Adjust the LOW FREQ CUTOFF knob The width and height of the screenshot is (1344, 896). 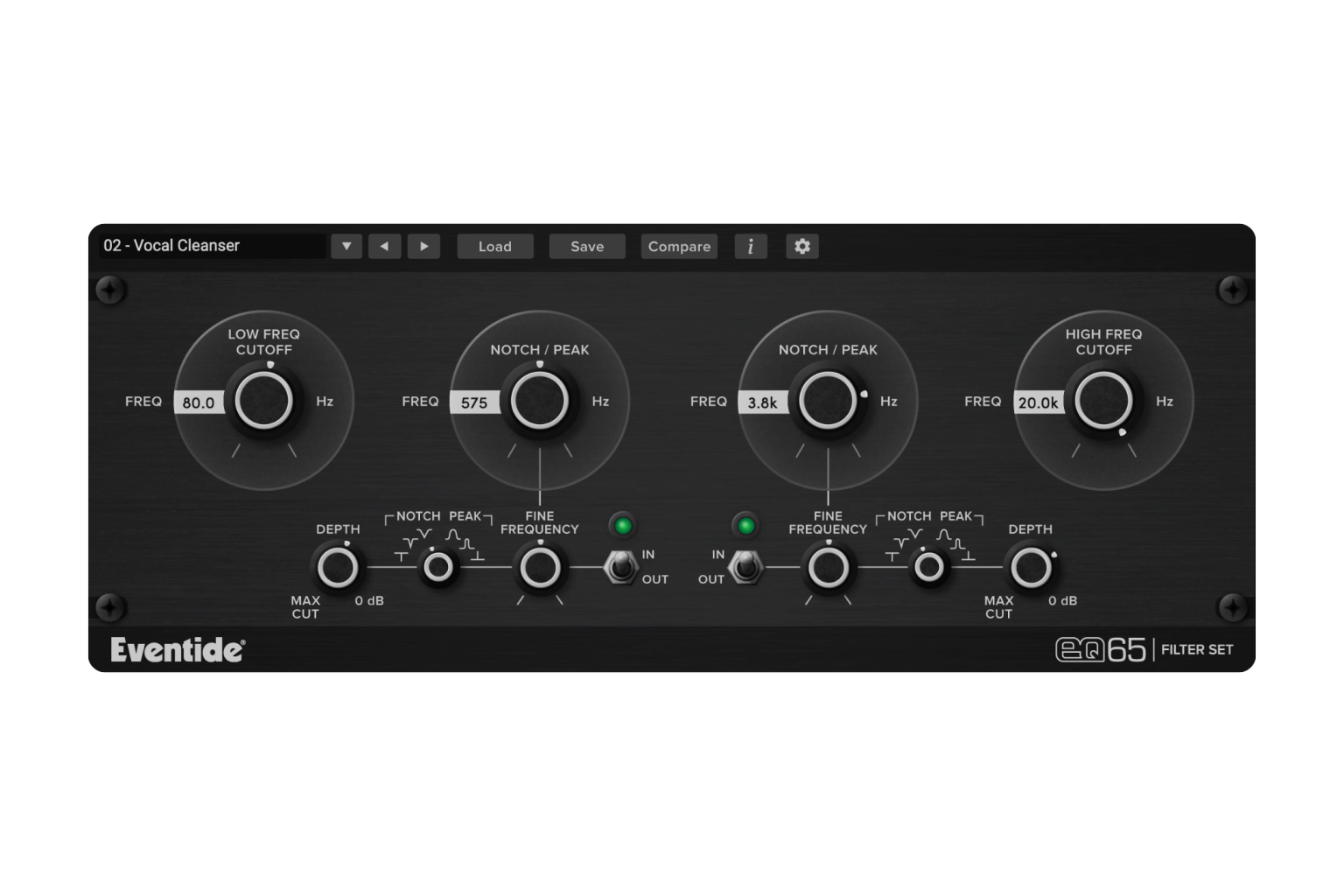coord(264,401)
